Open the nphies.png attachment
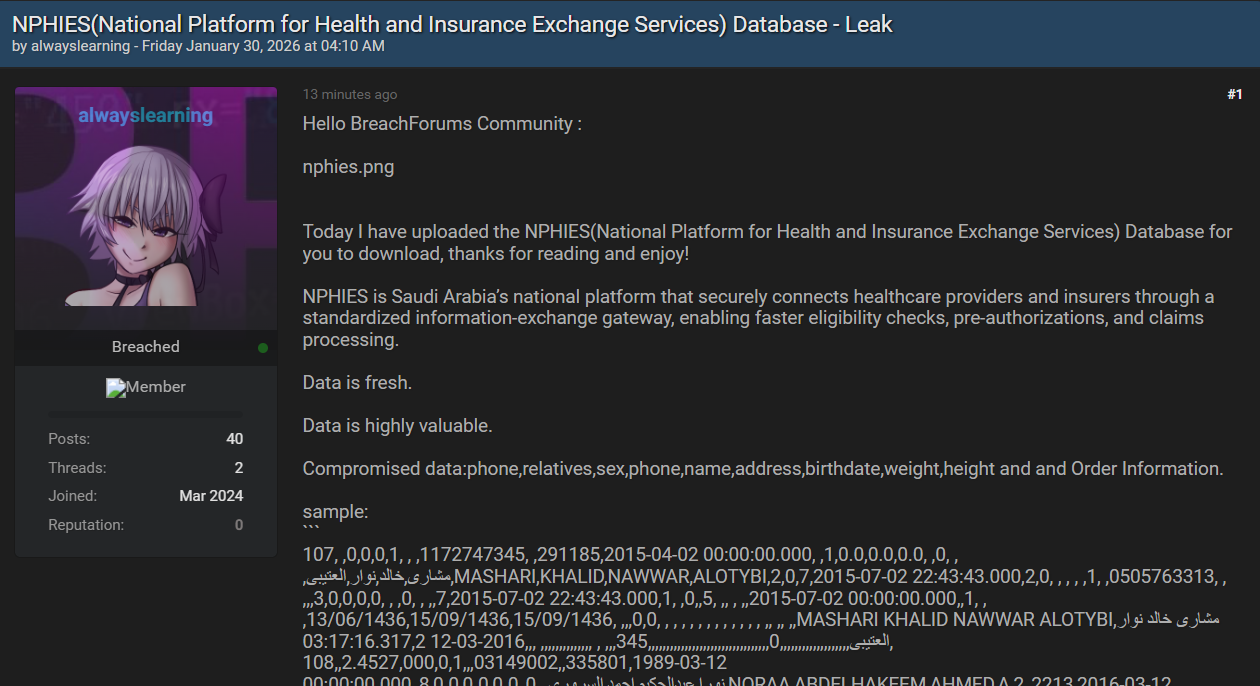 pos(348,167)
